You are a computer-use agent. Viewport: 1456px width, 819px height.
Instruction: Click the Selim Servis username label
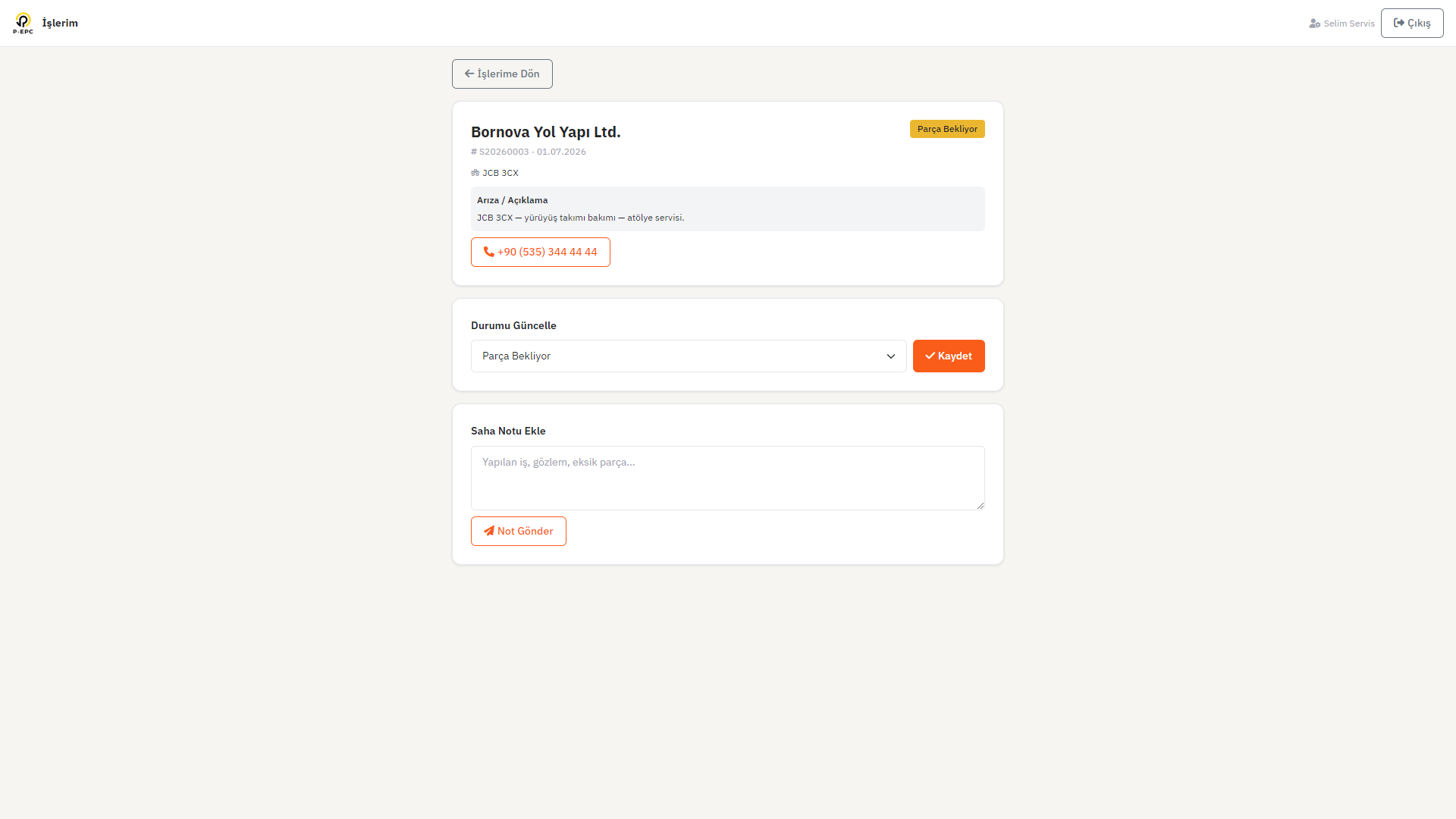click(1349, 24)
